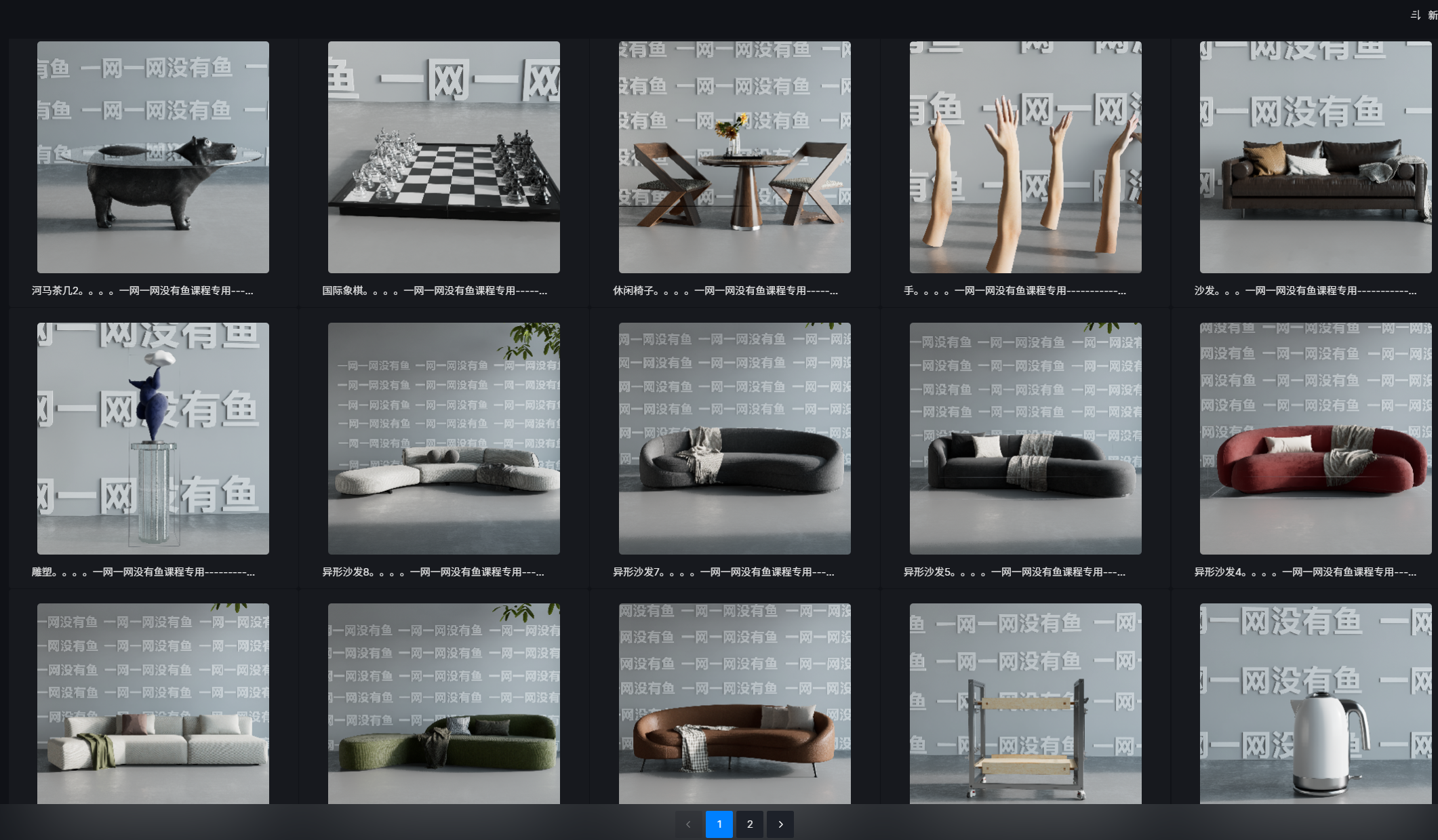Click the sort order icon at top right

[1415, 15]
